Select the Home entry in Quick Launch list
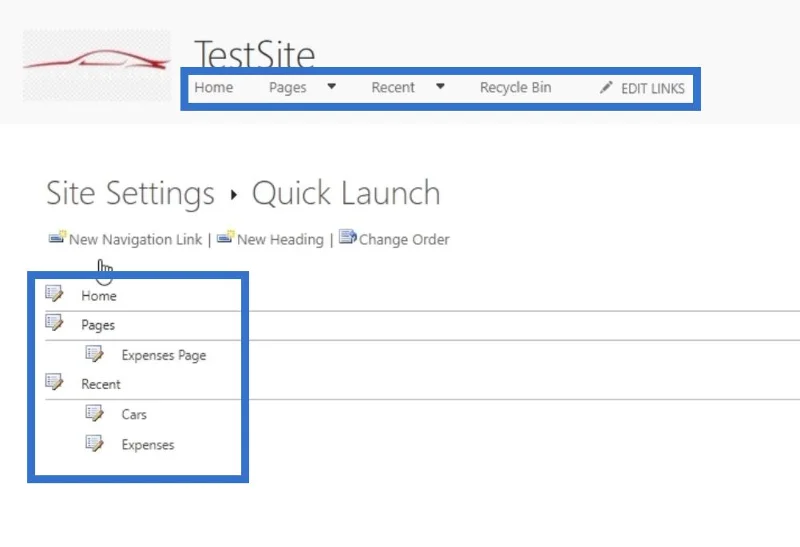This screenshot has width=800, height=547. point(99,296)
